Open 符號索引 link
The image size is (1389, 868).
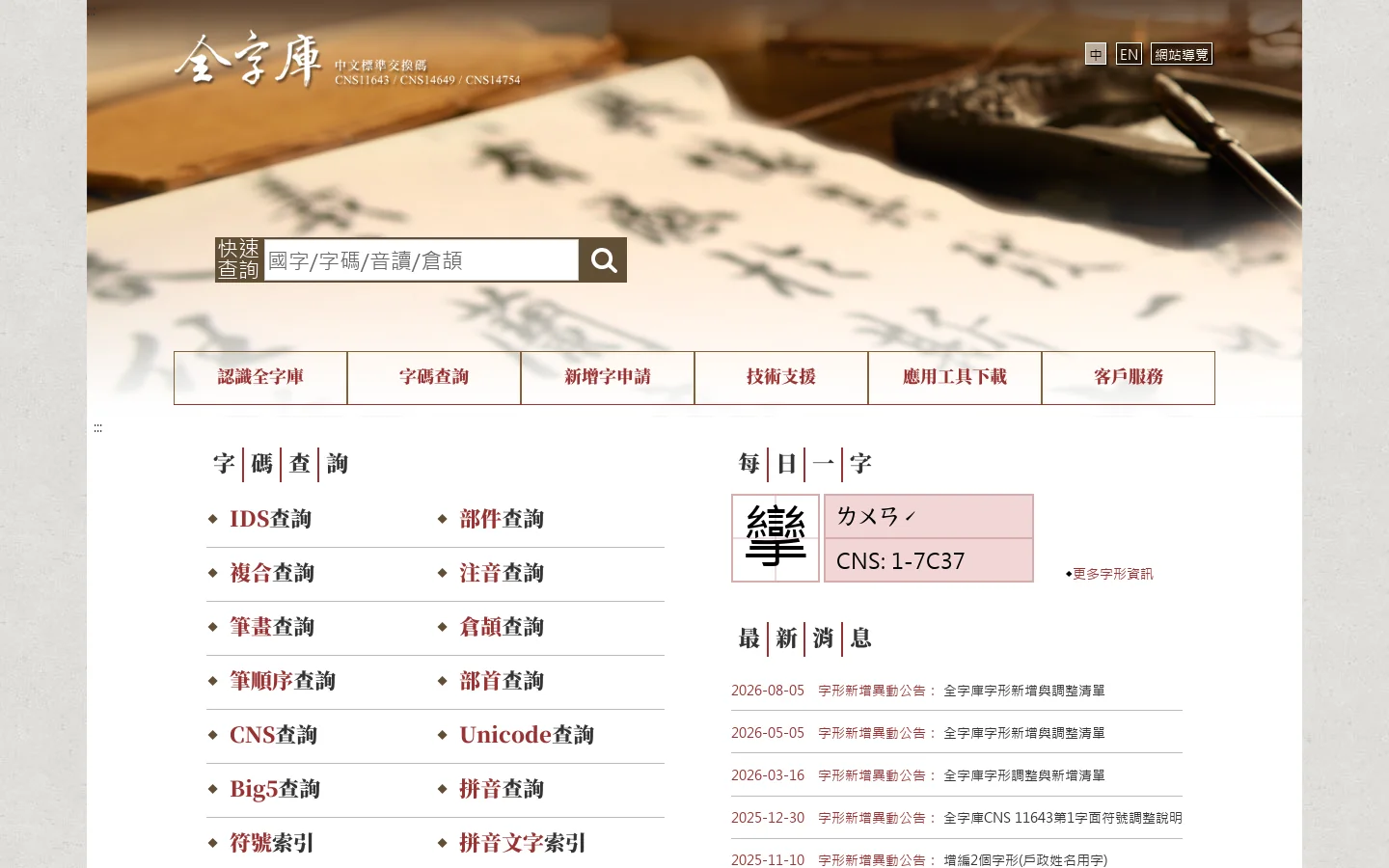coord(272,843)
